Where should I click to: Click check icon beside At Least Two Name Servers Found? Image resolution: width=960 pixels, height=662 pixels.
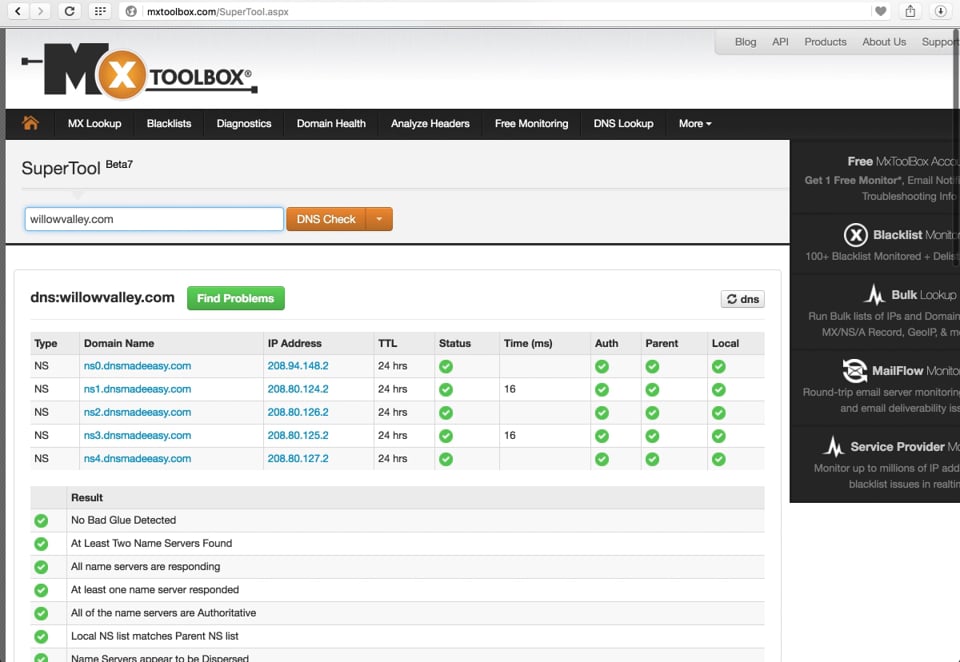pyautogui.click(x=41, y=544)
